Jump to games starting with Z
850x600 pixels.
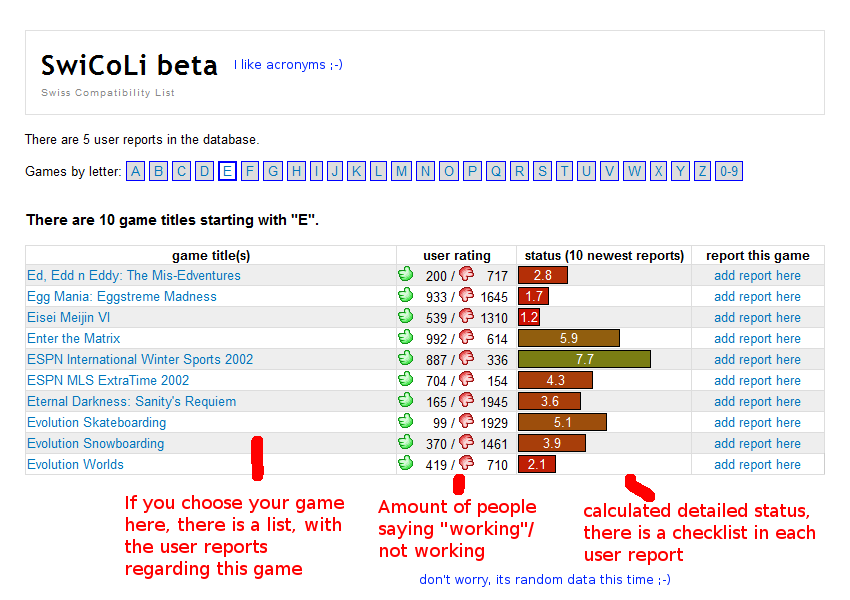(703, 171)
